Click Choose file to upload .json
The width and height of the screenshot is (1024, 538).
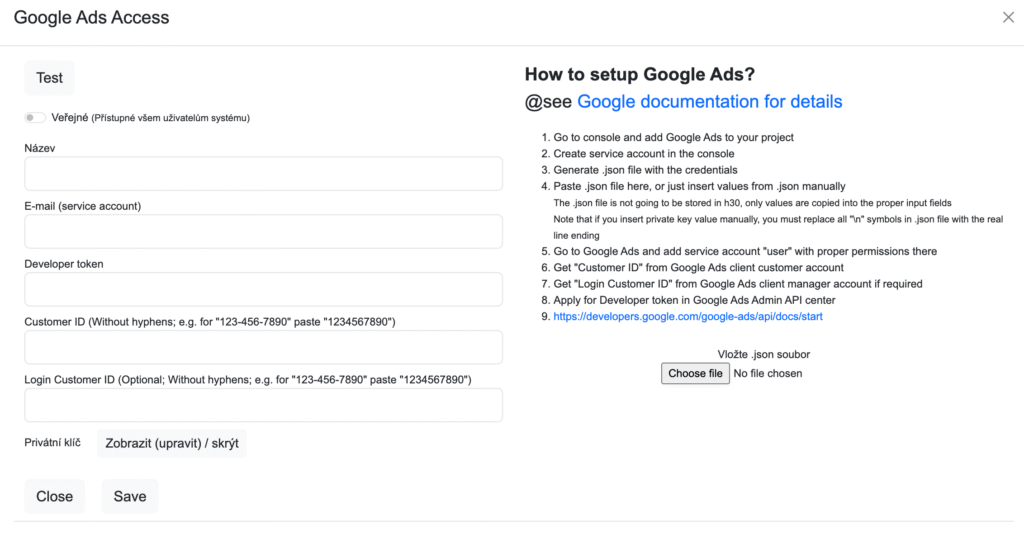pos(695,373)
